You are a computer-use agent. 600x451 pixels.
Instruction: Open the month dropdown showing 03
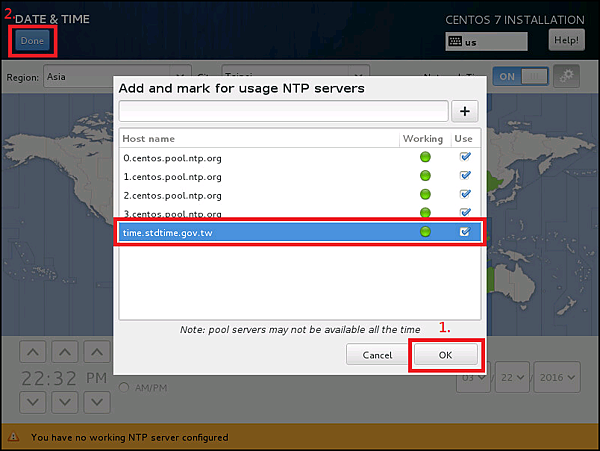473,378
